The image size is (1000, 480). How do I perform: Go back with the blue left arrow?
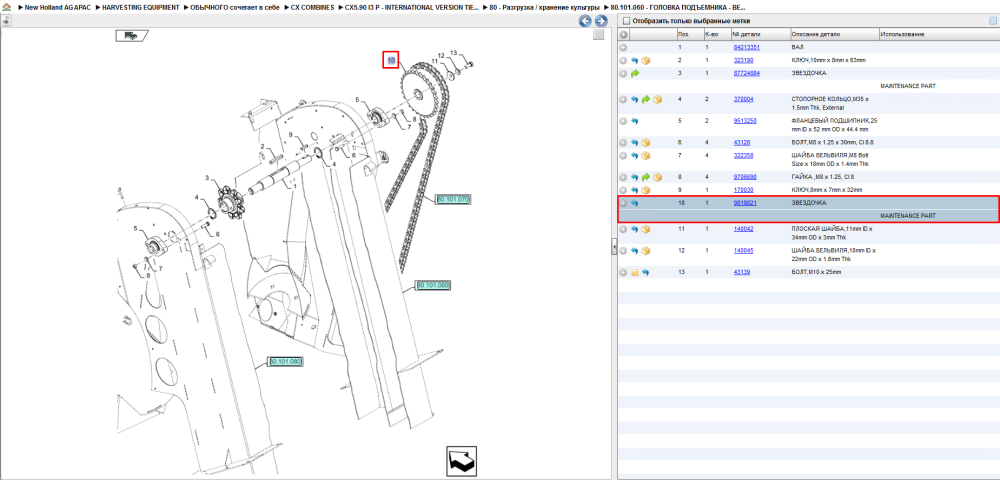tap(585, 21)
